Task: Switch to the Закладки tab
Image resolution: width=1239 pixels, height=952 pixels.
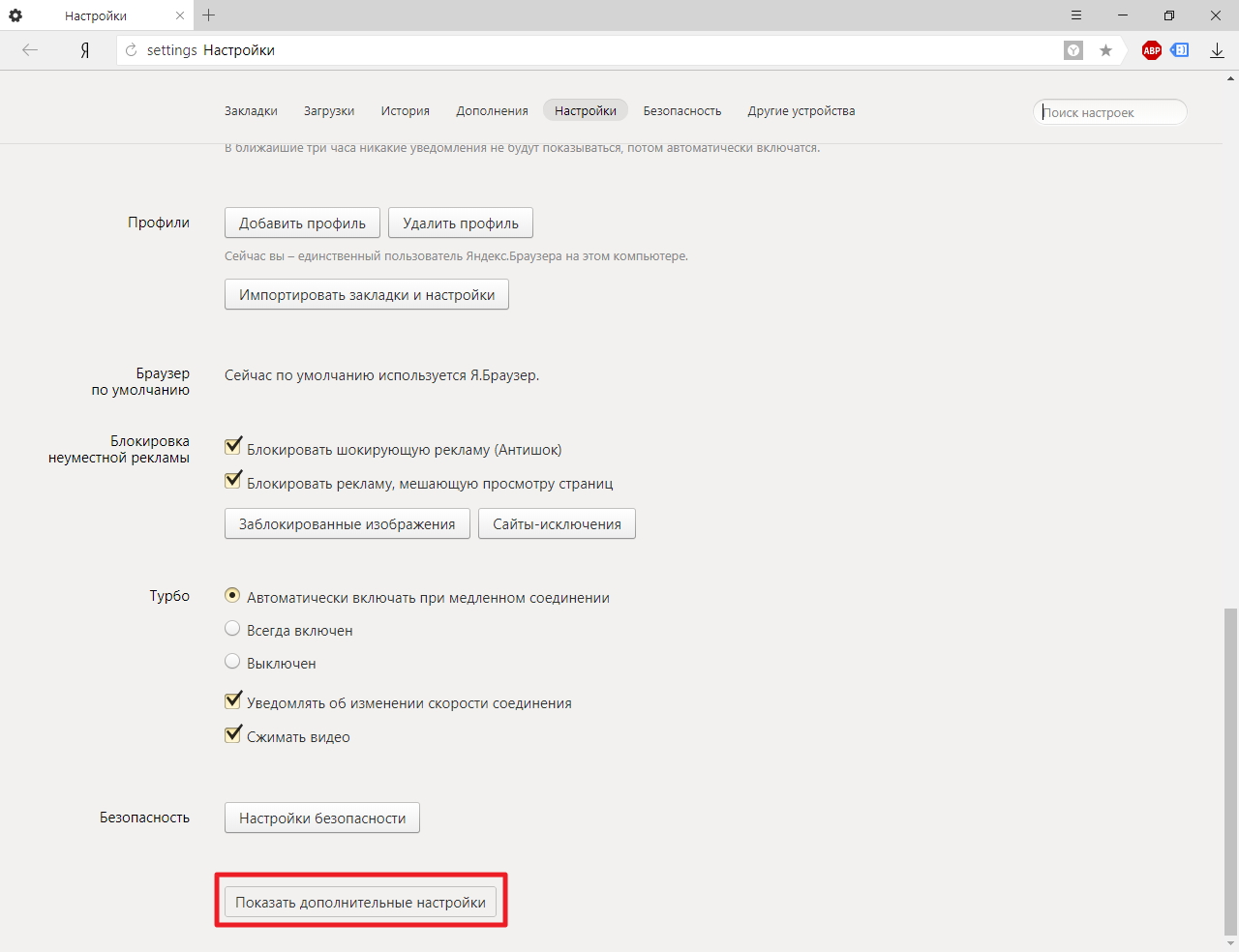Action: pos(251,111)
